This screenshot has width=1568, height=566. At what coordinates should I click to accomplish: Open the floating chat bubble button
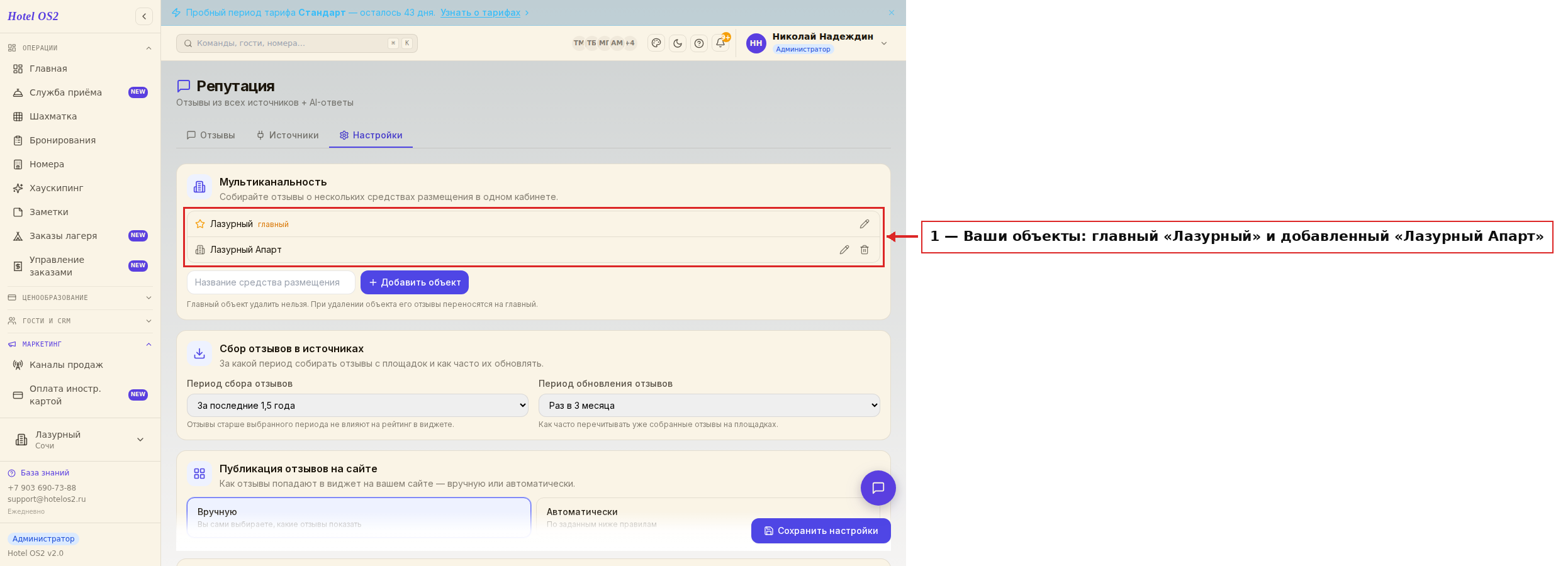point(878,488)
